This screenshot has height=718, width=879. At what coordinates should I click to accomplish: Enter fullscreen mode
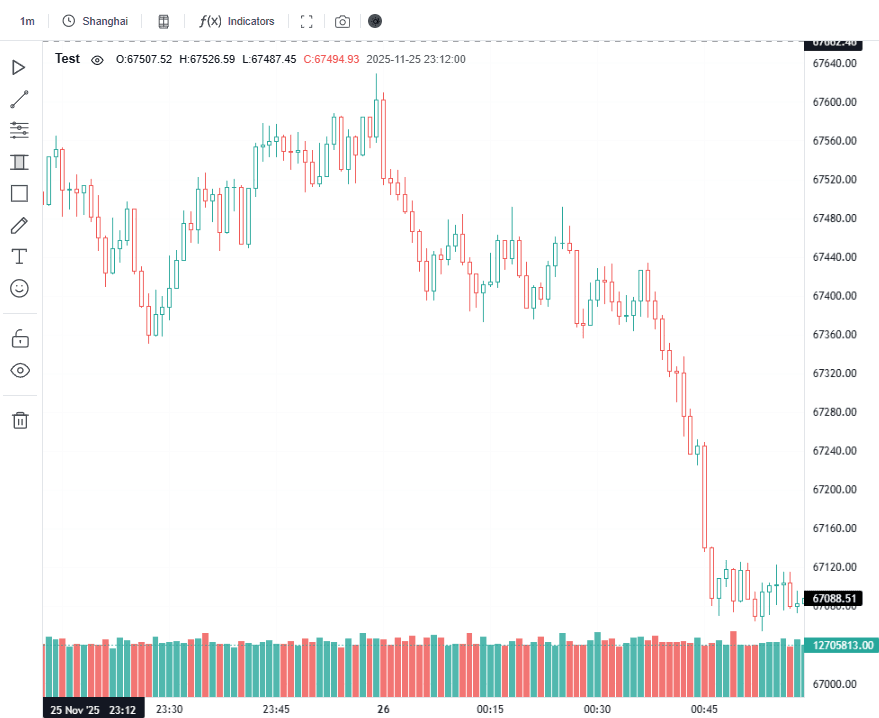coord(307,21)
